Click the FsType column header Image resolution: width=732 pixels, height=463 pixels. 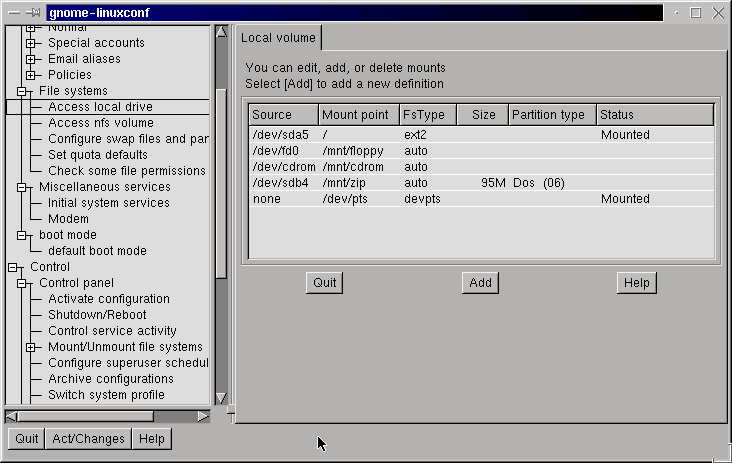pyautogui.click(x=428, y=115)
